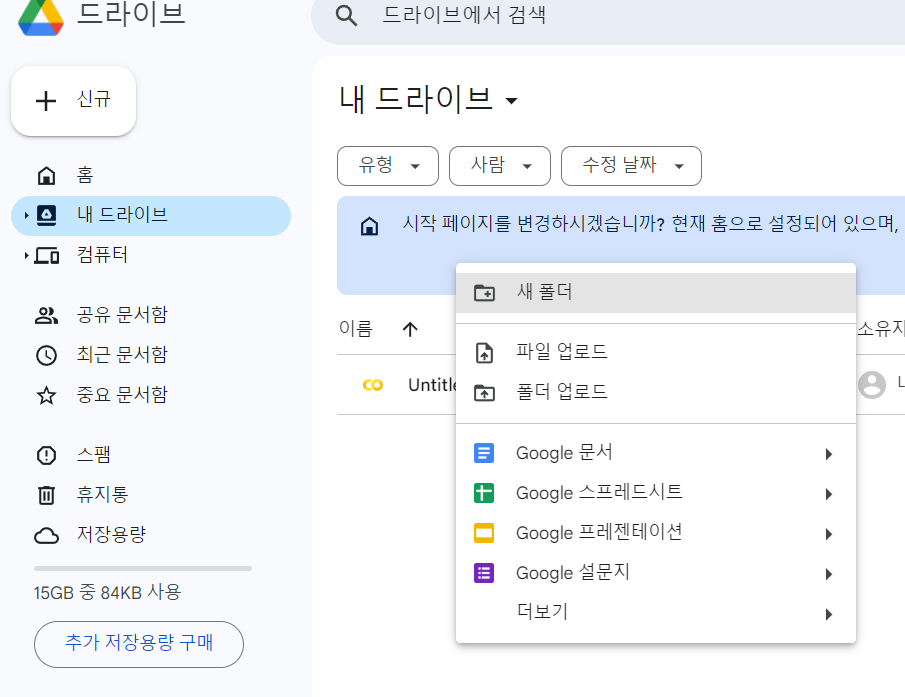Click the 저장용량 cloud icon
Image resolution: width=905 pixels, height=697 pixels.
click(46, 536)
